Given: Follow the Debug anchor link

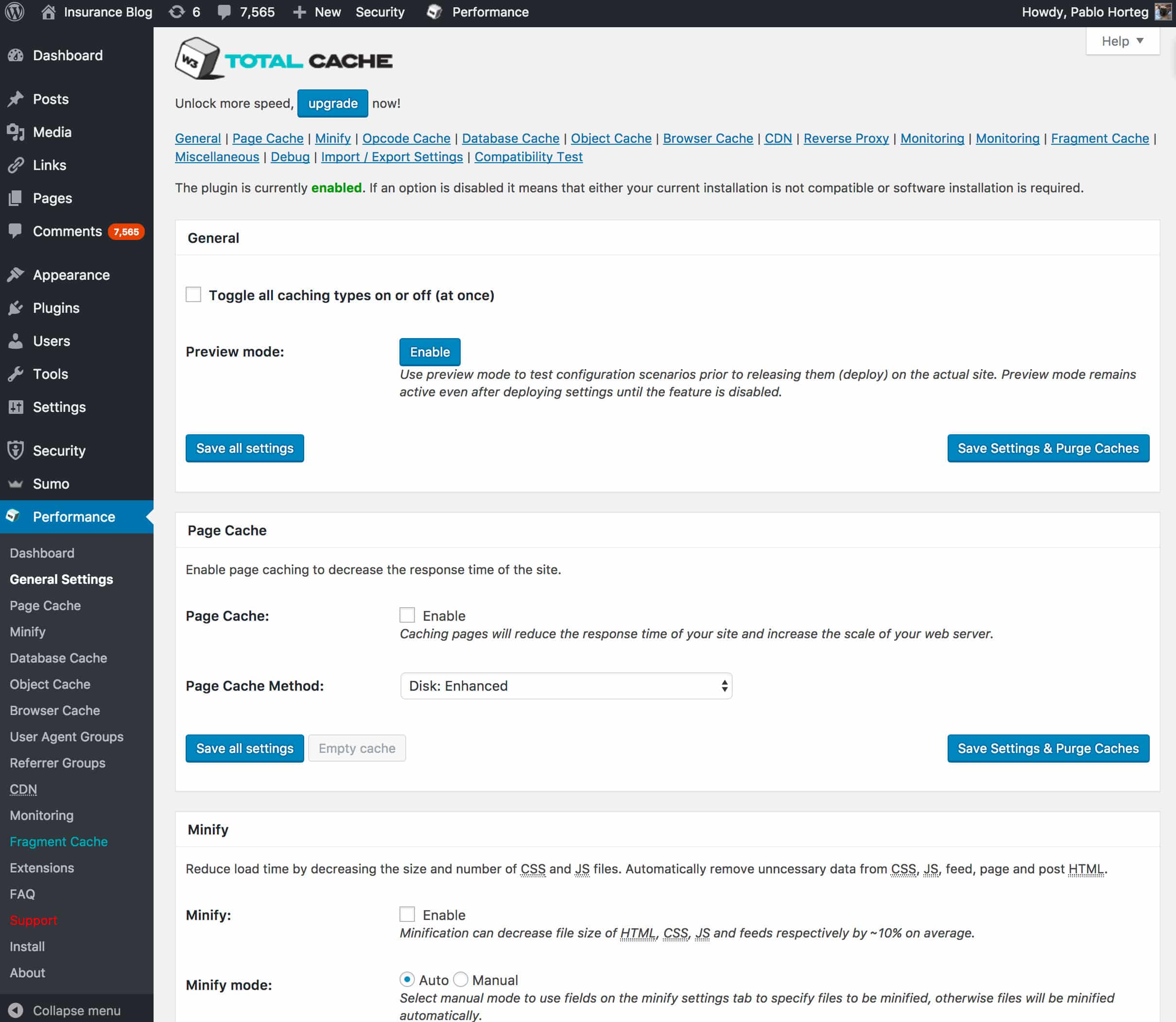Looking at the screenshot, I should click(290, 157).
